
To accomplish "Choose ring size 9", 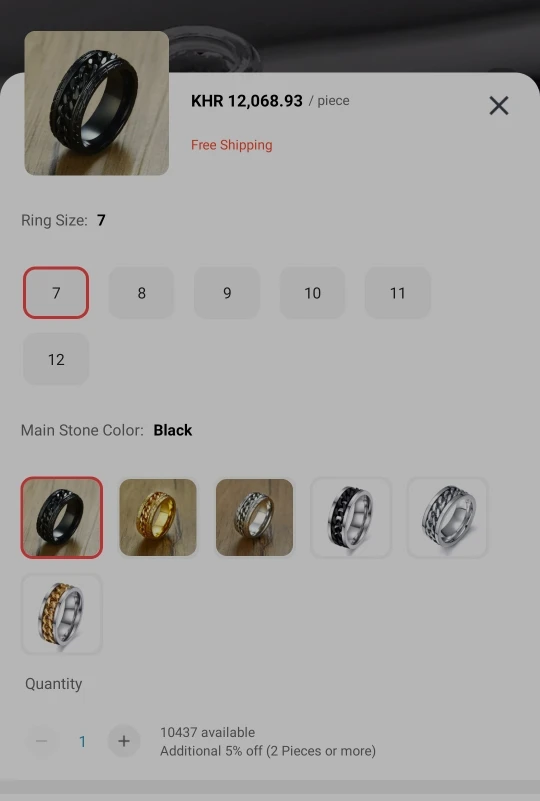I will click(x=227, y=293).
